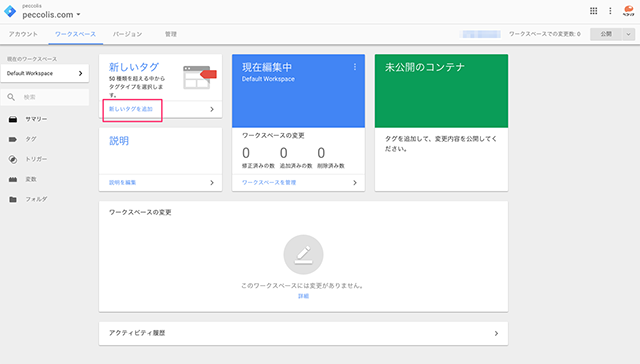This screenshot has height=364, width=640.
Task: Select the ワークスペース tab
Action: (x=76, y=34)
